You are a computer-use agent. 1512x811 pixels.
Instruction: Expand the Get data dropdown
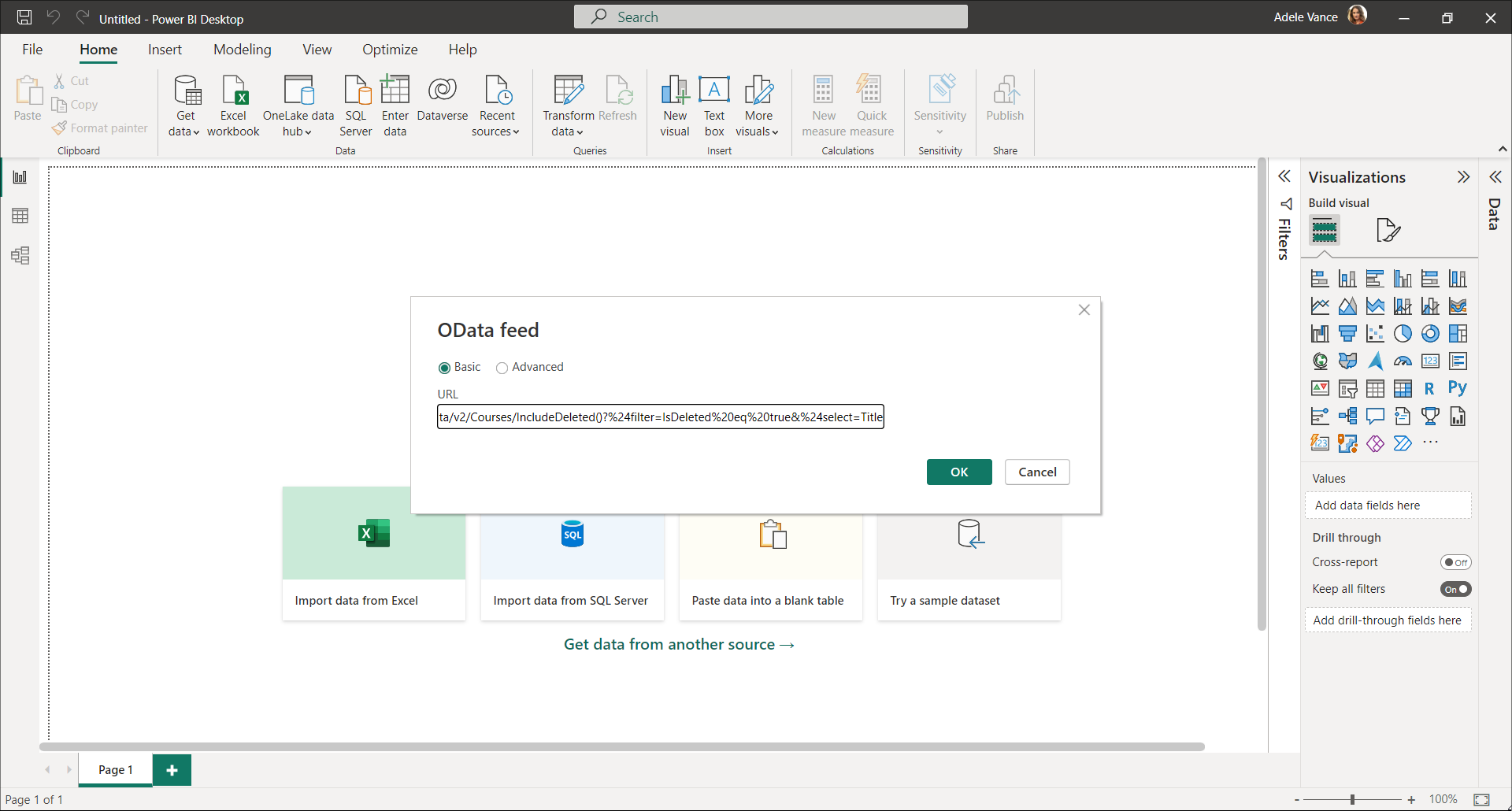pos(184,131)
